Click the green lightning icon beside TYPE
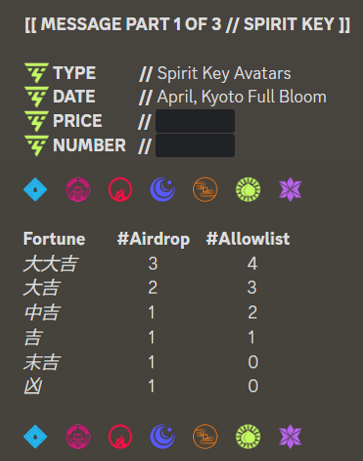Screen dimensions: 363x461 click(x=37, y=73)
